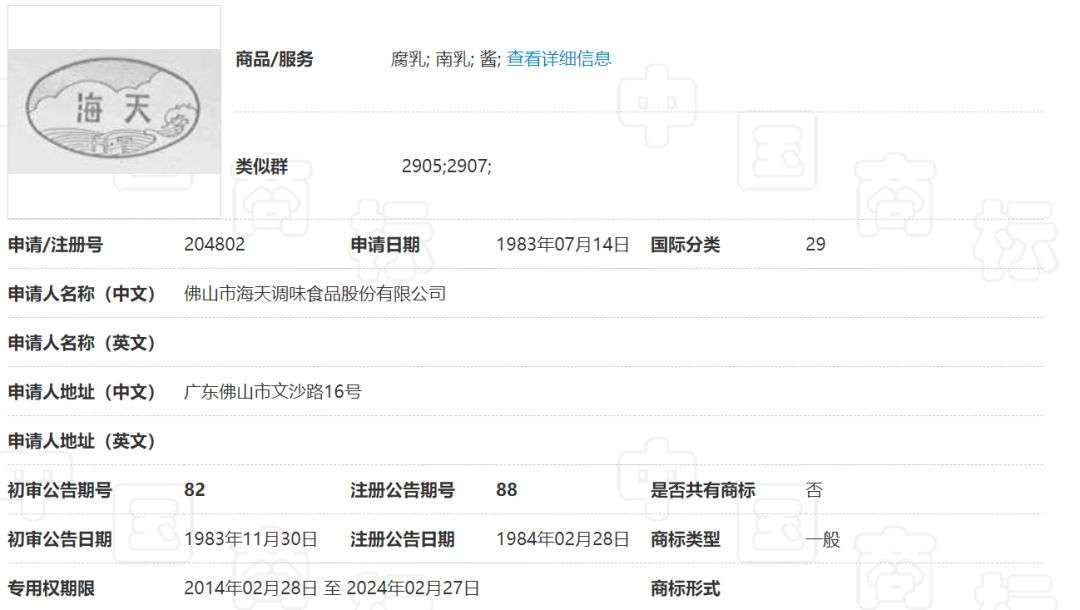1080x610 pixels.
Task: Open the 查看详细信息 link
Action: pyautogui.click(x=559, y=59)
